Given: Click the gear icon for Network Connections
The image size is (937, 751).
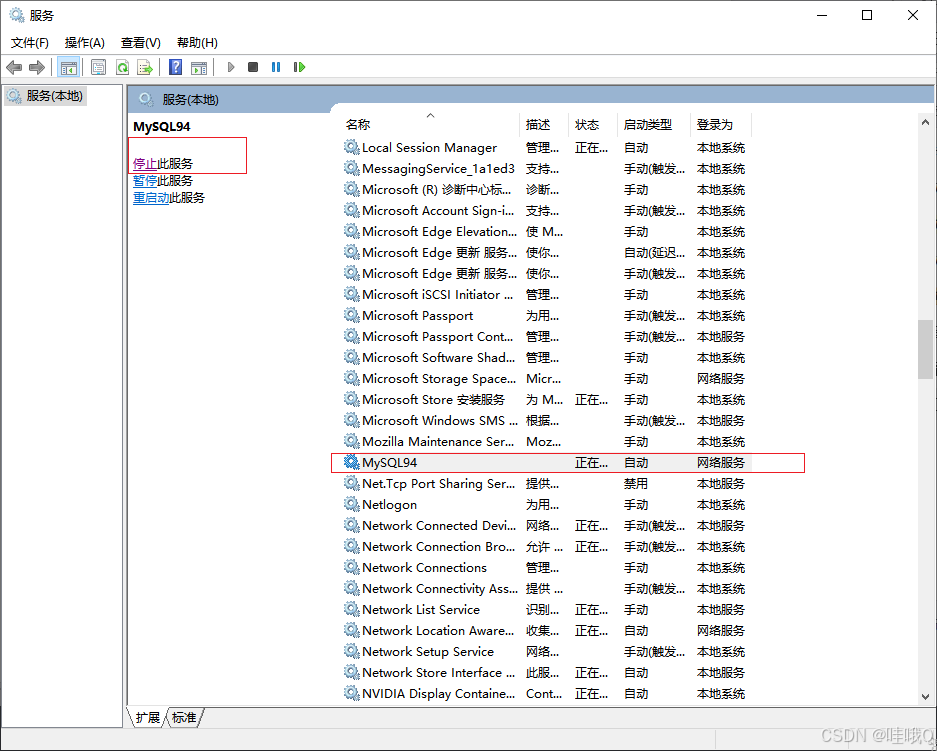Looking at the screenshot, I should click(x=351, y=567).
